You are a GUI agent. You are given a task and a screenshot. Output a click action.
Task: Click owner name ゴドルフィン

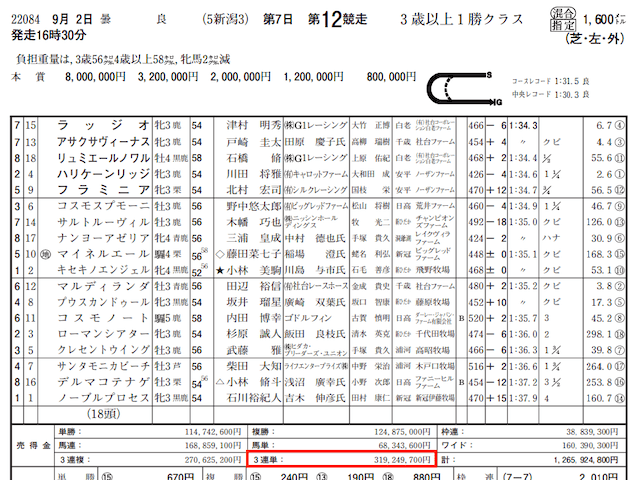coord(308,318)
